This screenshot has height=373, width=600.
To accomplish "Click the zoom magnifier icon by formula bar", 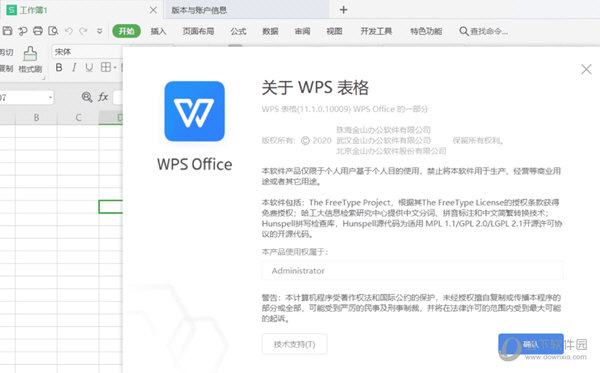I will pyautogui.click(x=87, y=97).
